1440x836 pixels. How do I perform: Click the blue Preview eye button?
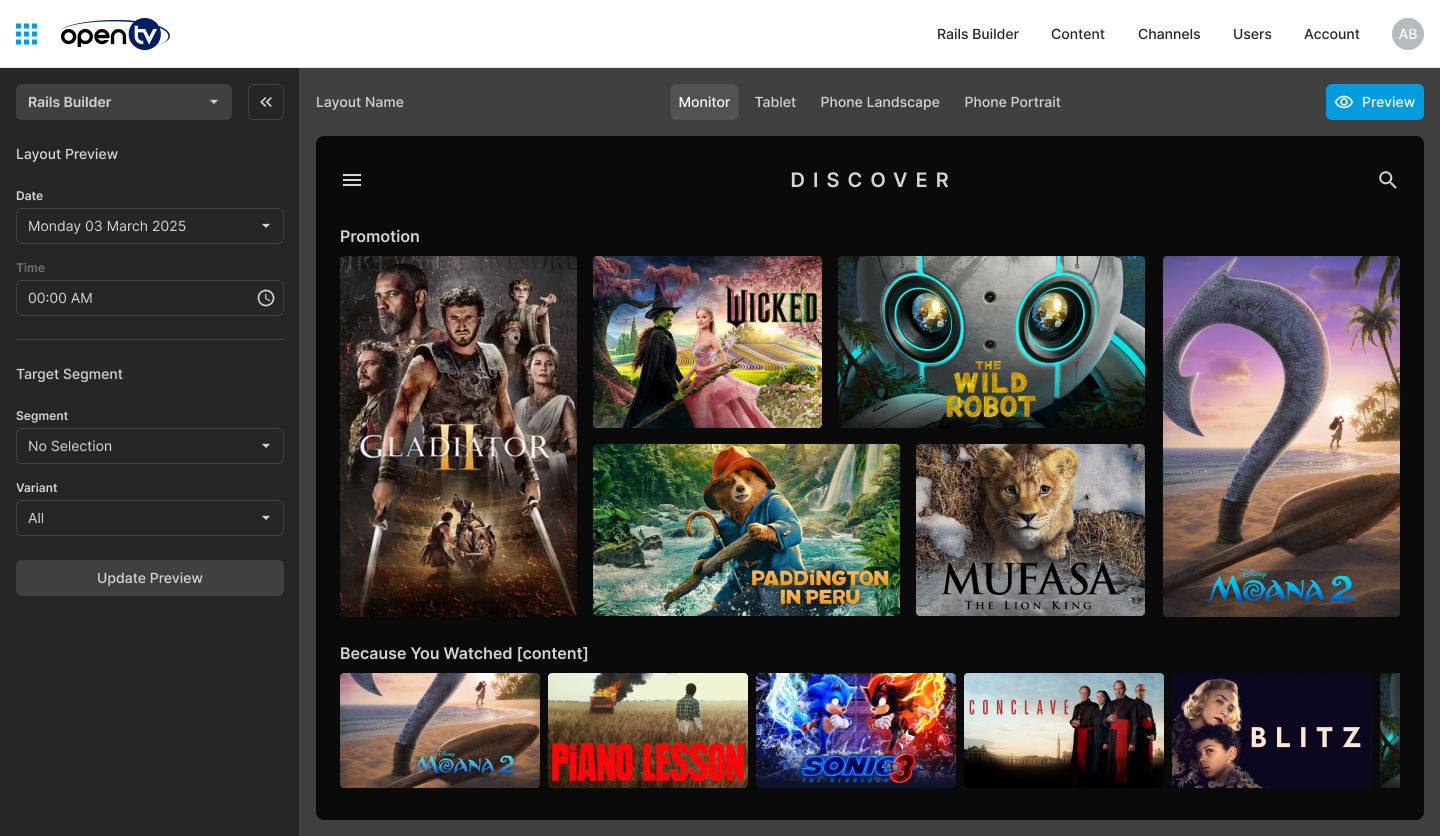click(x=1374, y=102)
